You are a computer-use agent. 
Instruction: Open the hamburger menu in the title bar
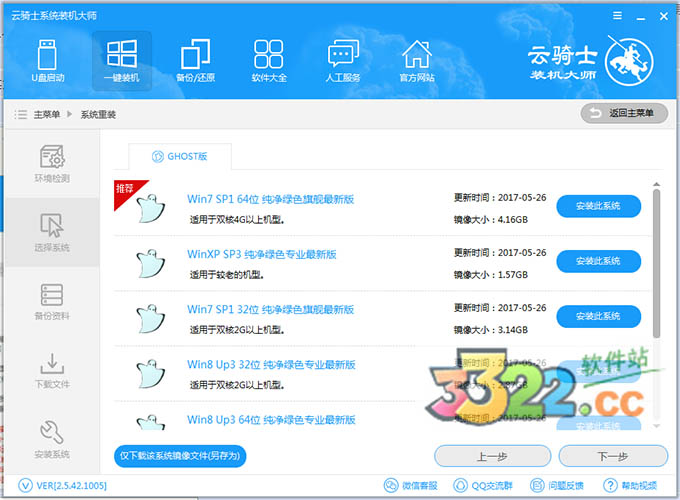[x=617, y=16]
